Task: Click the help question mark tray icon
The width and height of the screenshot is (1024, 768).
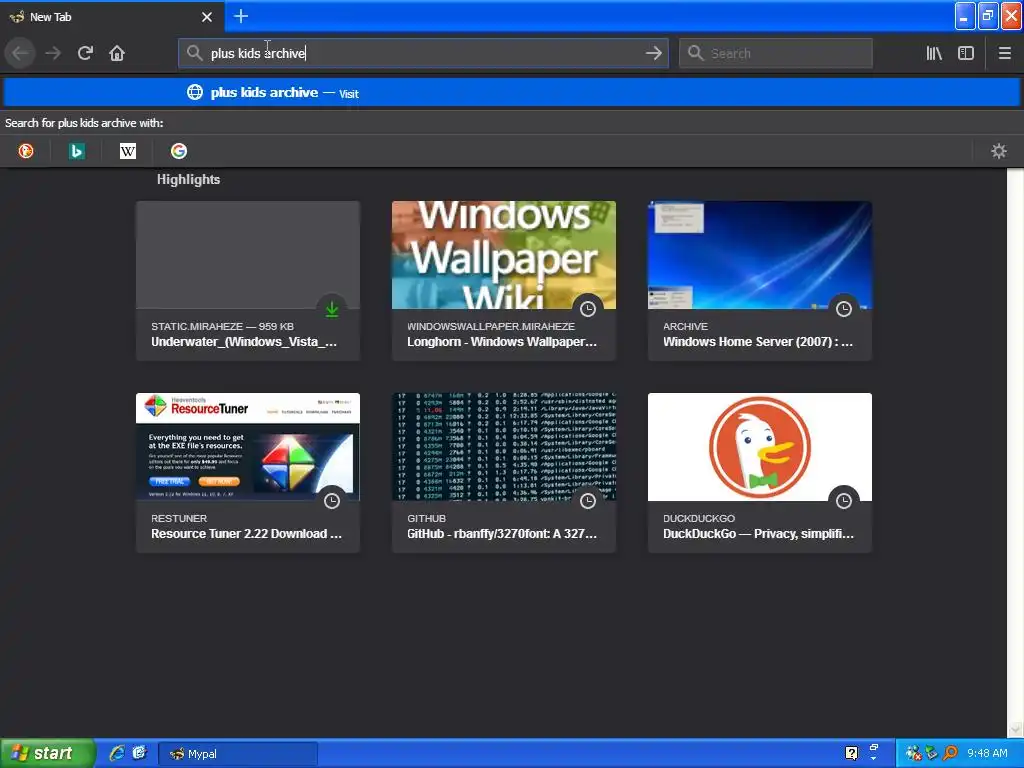Action: coord(852,753)
